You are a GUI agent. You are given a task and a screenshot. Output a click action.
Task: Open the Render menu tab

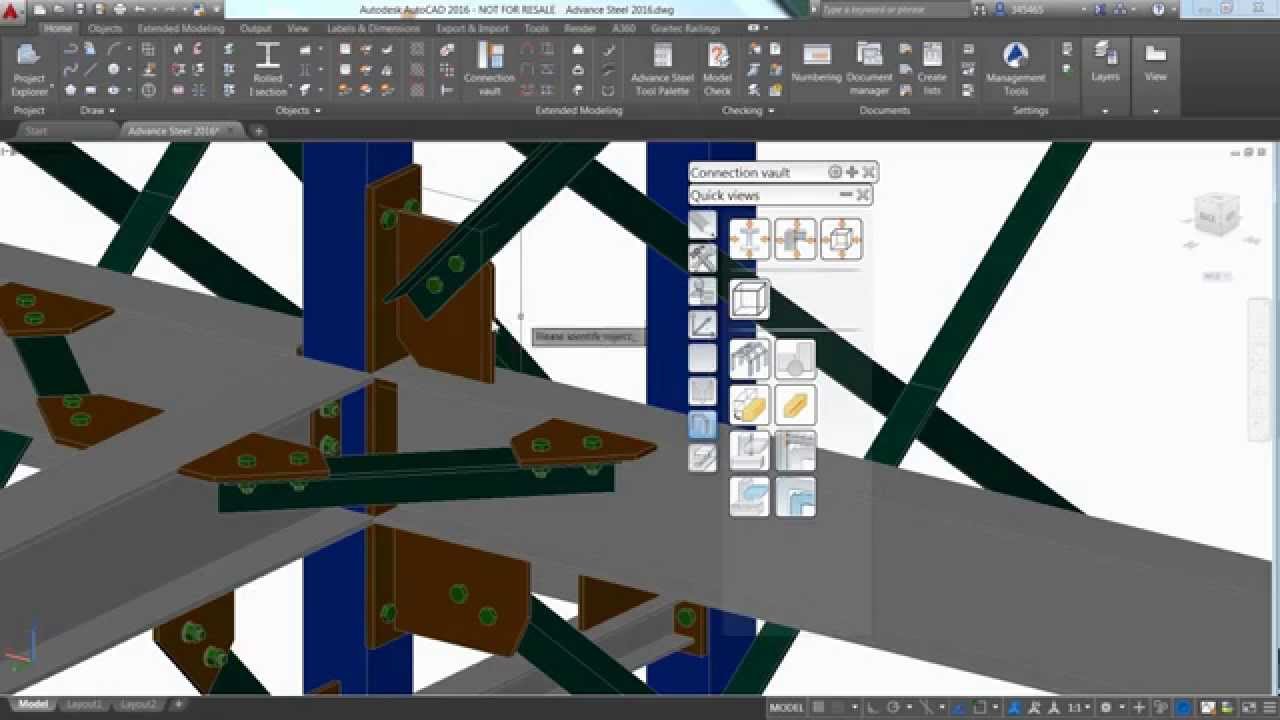[578, 29]
